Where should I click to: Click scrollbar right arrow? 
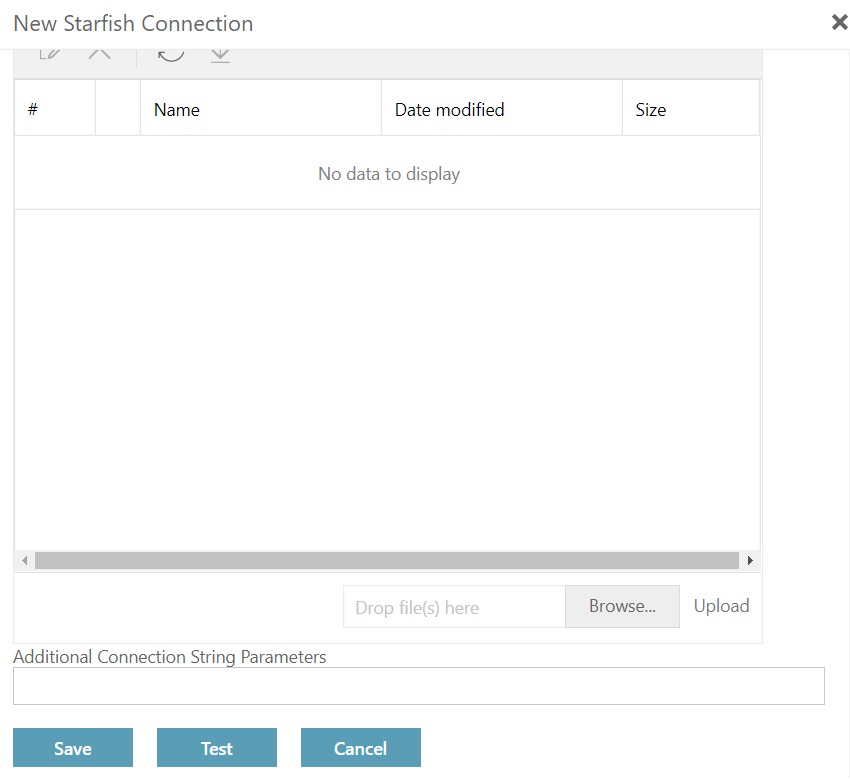(750, 561)
